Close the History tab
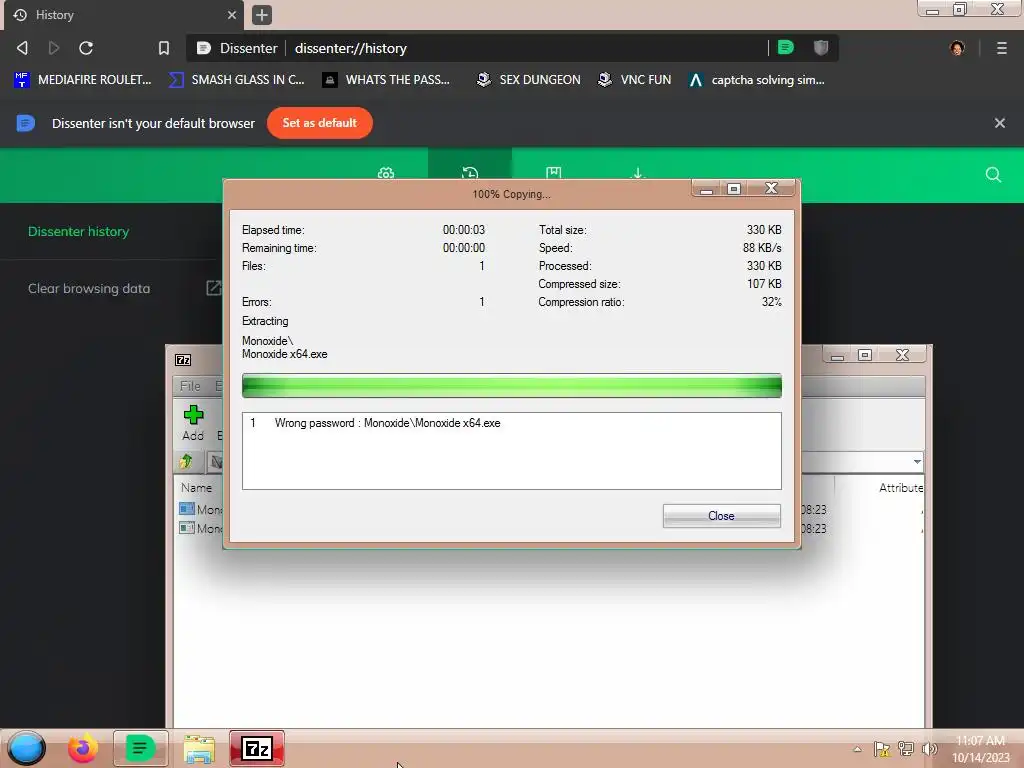This screenshot has height=768, width=1024. [x=231, y=14]
